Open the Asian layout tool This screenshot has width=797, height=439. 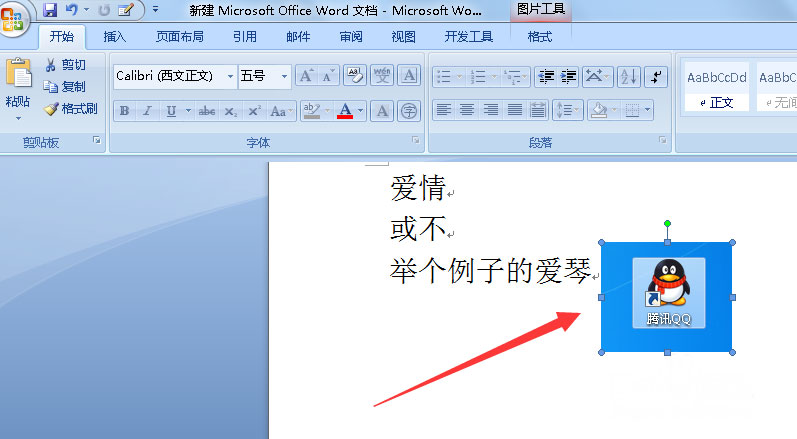tap(597, 77)
